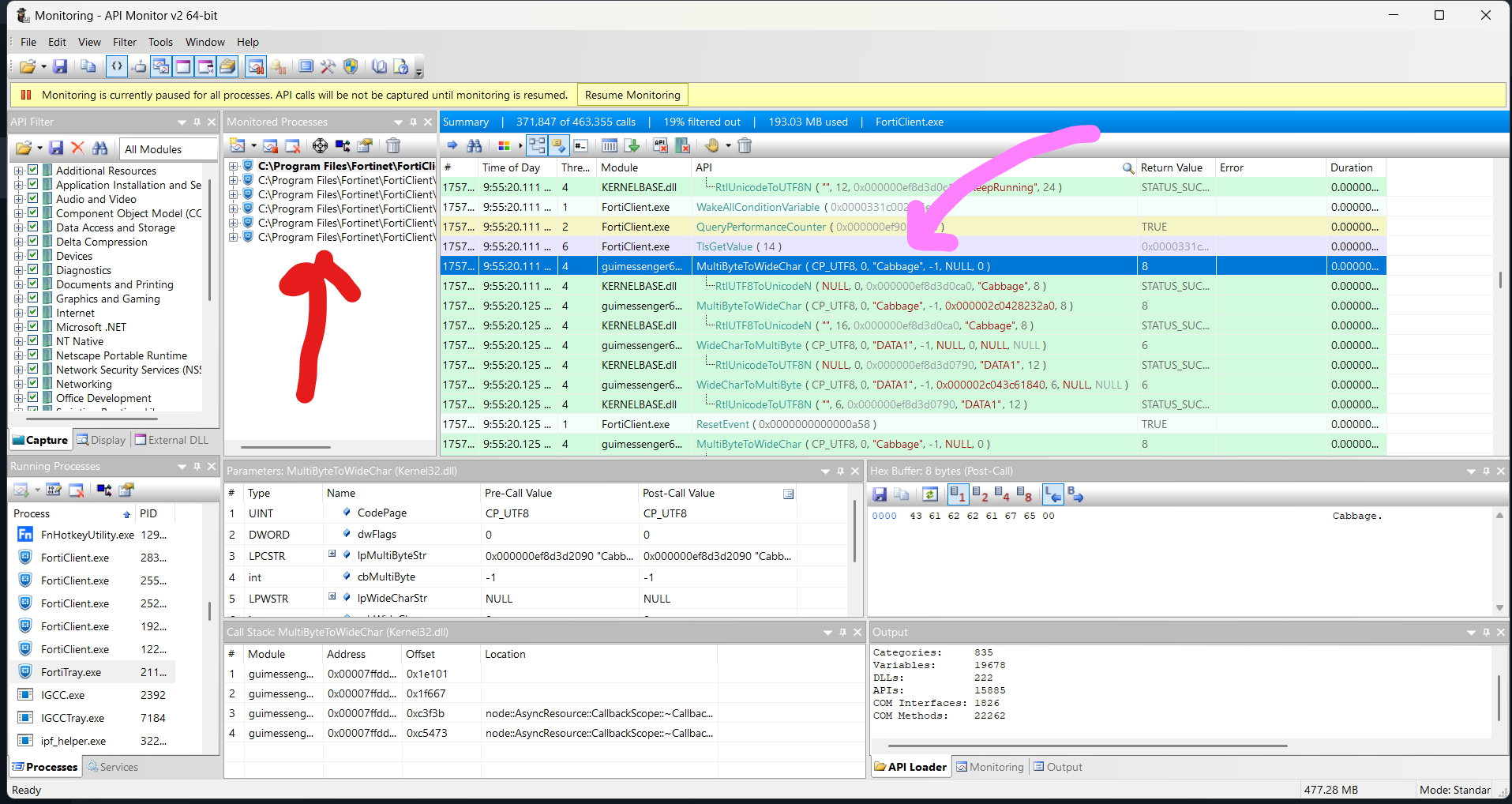Click the Resume Monitoring button

[x=632, y=95]
